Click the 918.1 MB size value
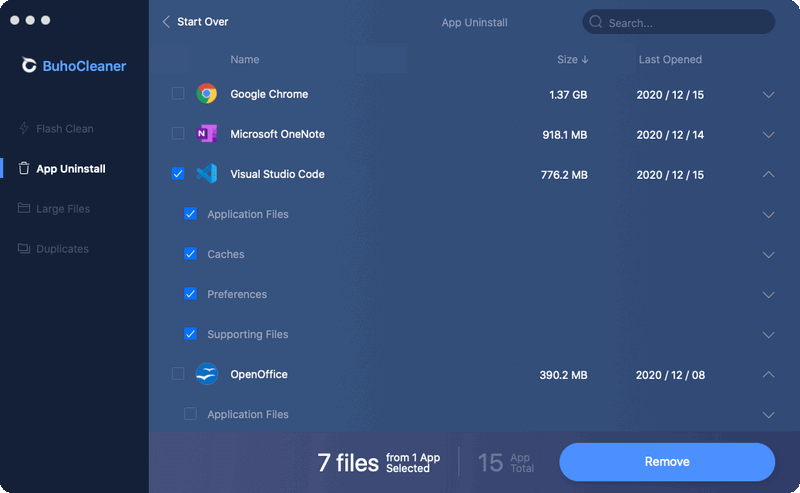 coord(564,135)
